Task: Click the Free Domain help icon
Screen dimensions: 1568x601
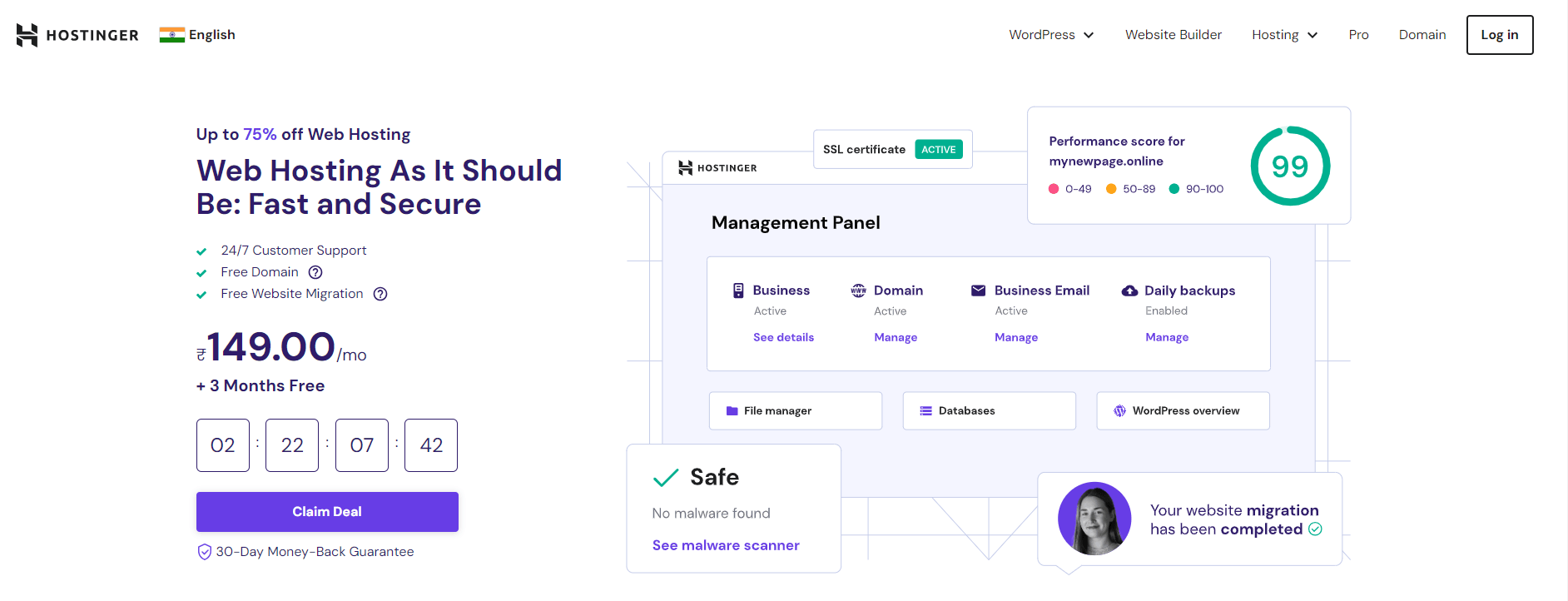Action: 315,272
